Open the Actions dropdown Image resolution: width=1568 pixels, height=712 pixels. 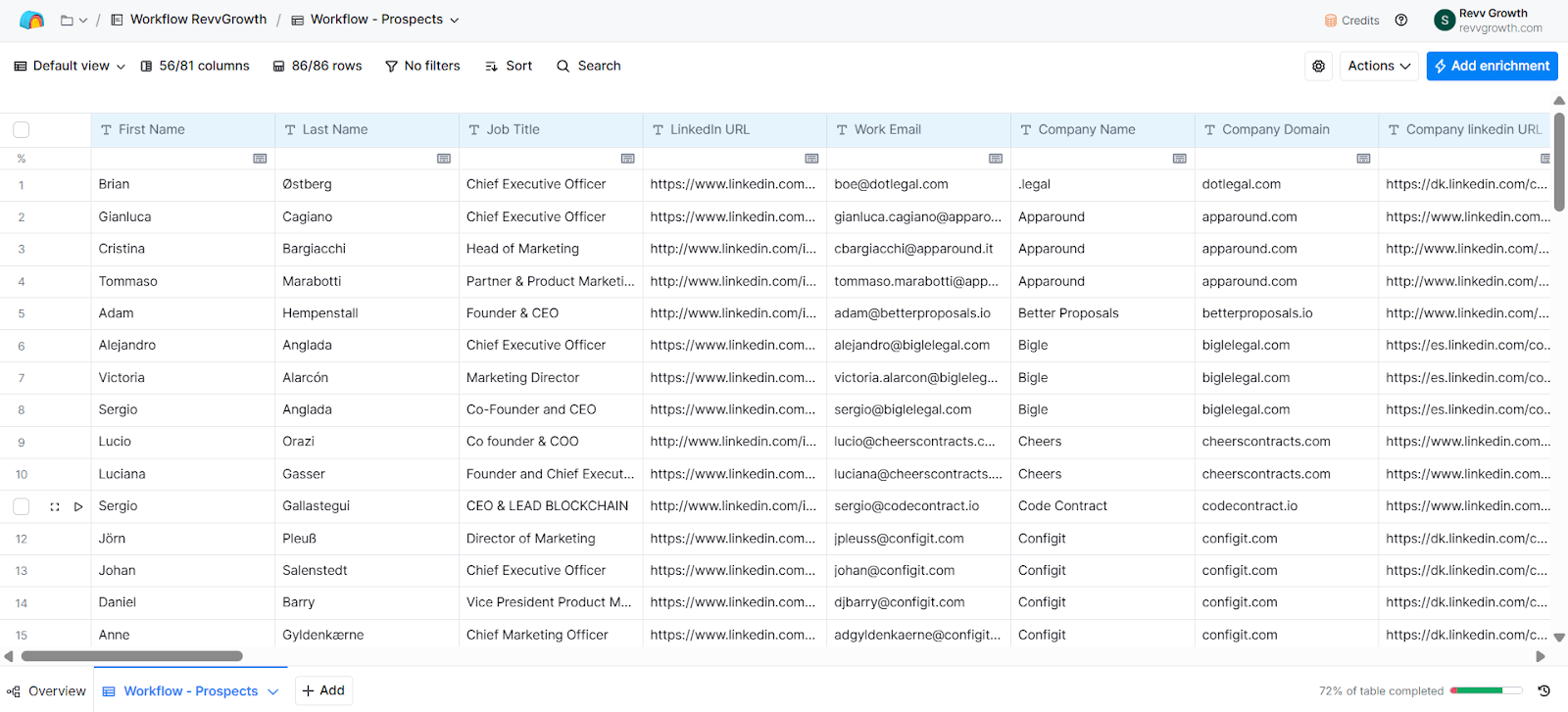pyautogui.click(x=1379, y=66)
